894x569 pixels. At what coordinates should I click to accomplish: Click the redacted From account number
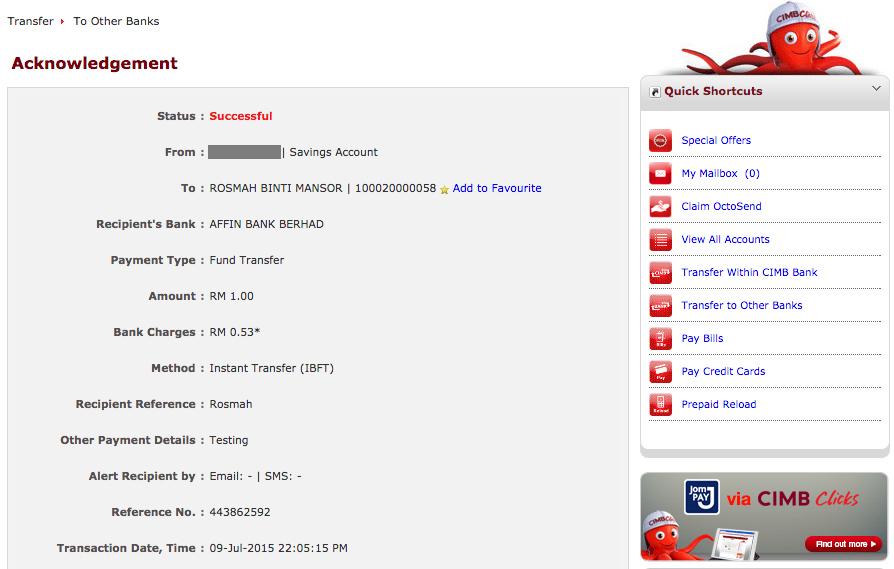(x=245, y=152)
